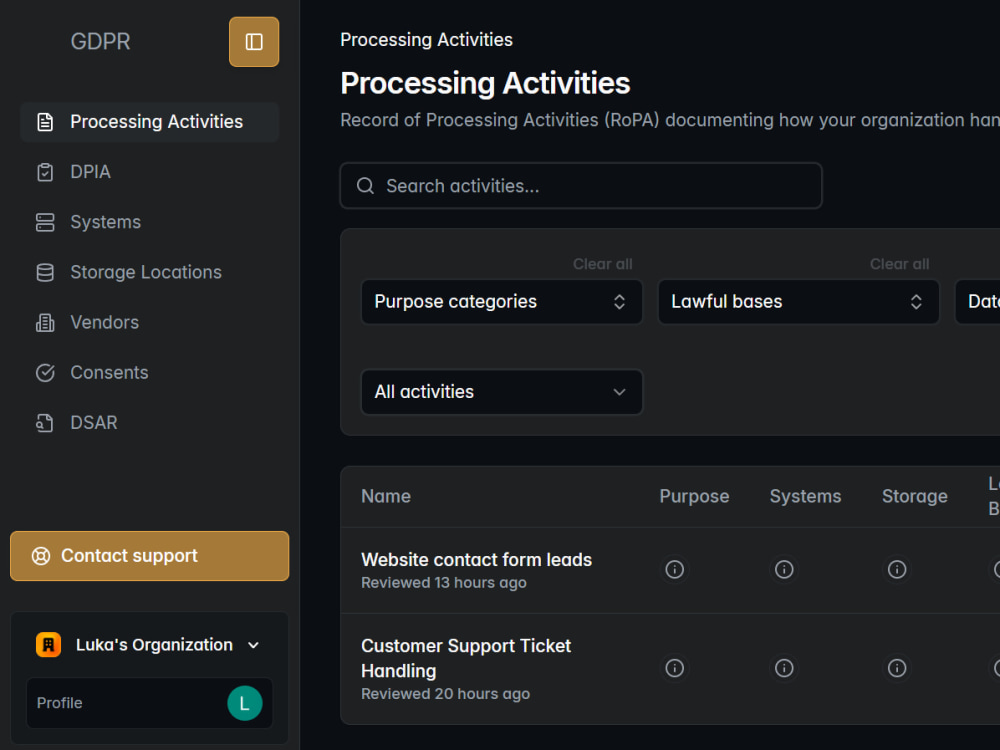Open Customer Support Ticket Handling activity
The width and height of the screenshot is (1000, 750).
(x=466, y=658)
